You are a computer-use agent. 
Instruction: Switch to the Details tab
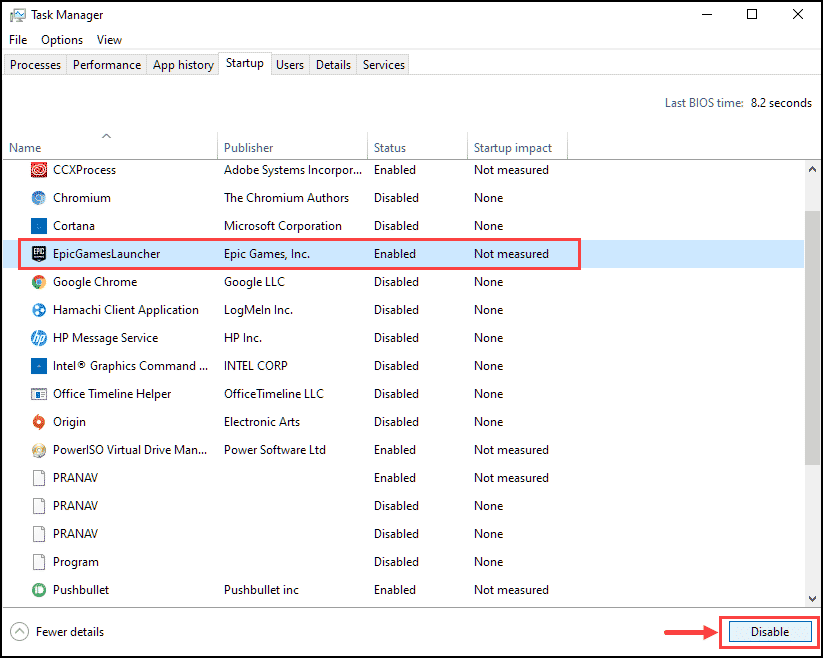point(333,65)
